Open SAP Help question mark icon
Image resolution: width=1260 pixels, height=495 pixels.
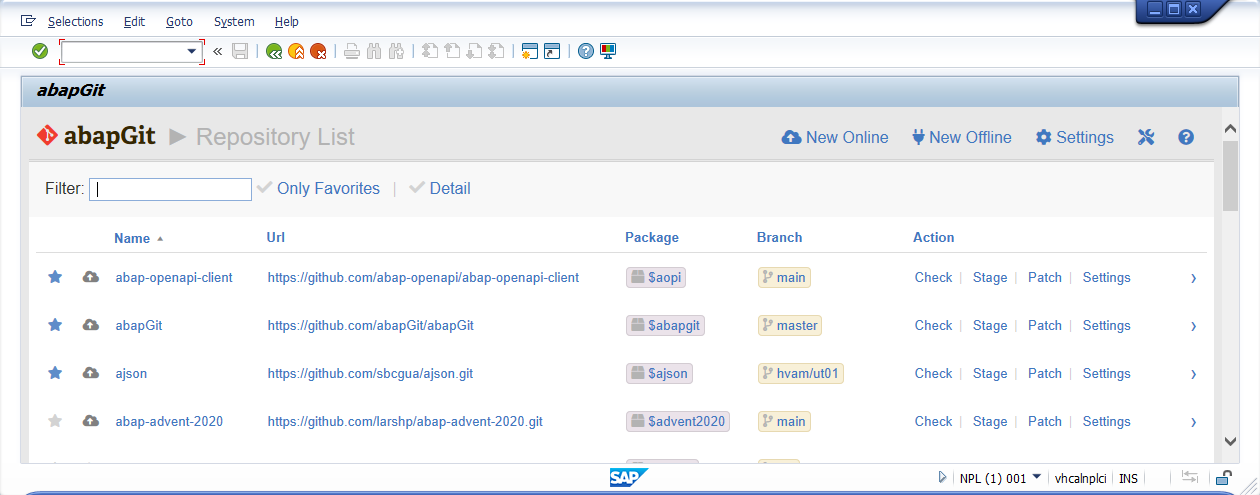[x=586, y=51]
